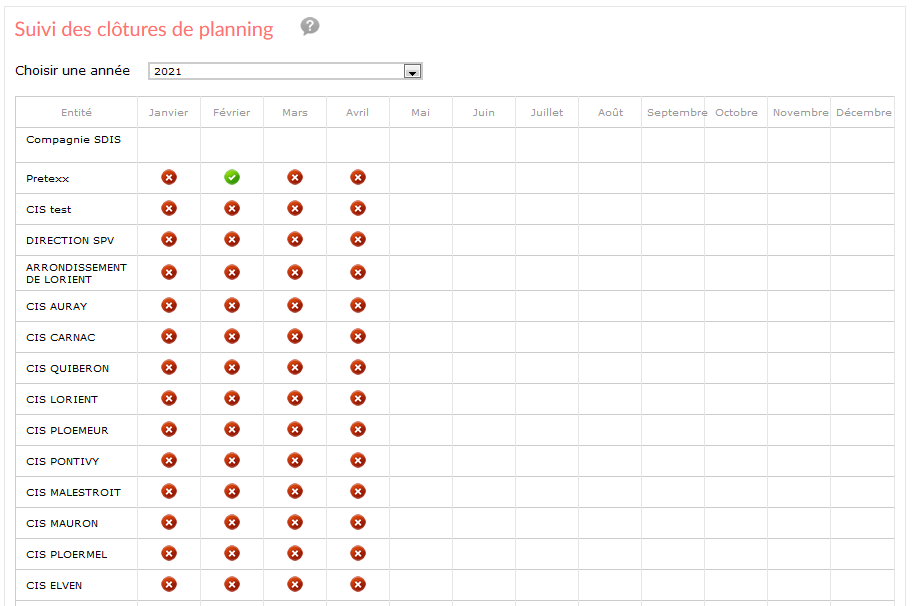The height and width of the screenshot is (606, 913).
Task: Select the ARRONDISSEMENT DE LORIENT entity
Action: tap(76, 273)
